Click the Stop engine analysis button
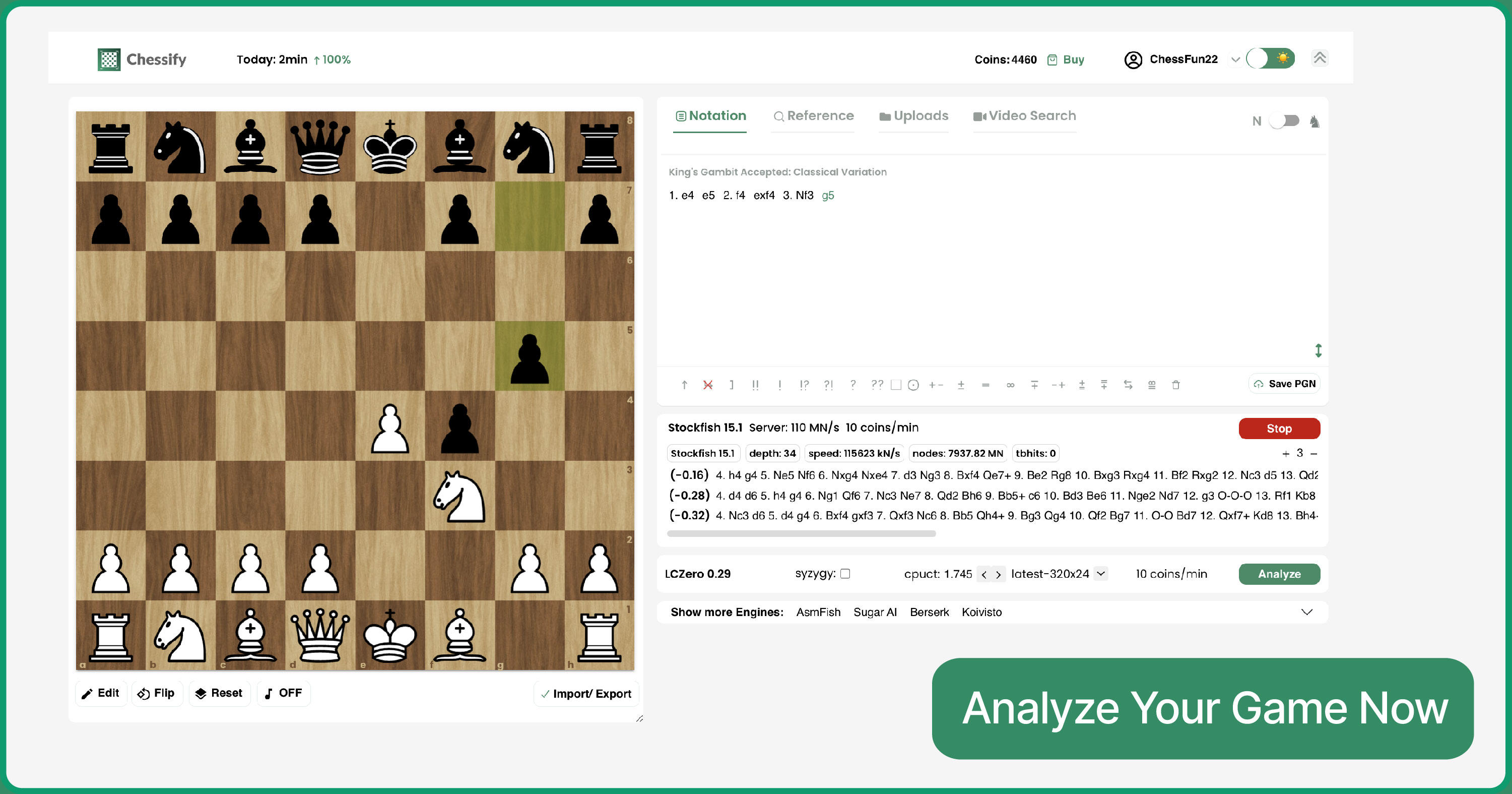1512x794 pixels. pos(1279,427)
